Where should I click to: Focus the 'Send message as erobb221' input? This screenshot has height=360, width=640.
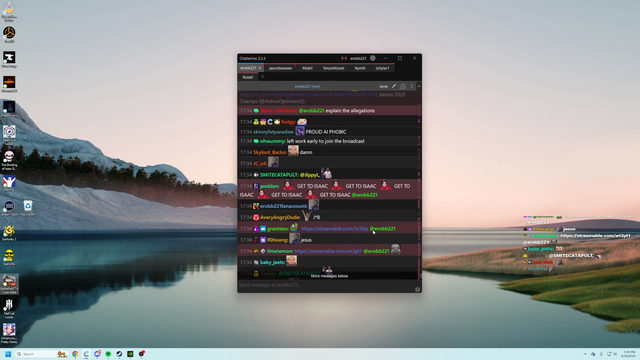(325, 285)
